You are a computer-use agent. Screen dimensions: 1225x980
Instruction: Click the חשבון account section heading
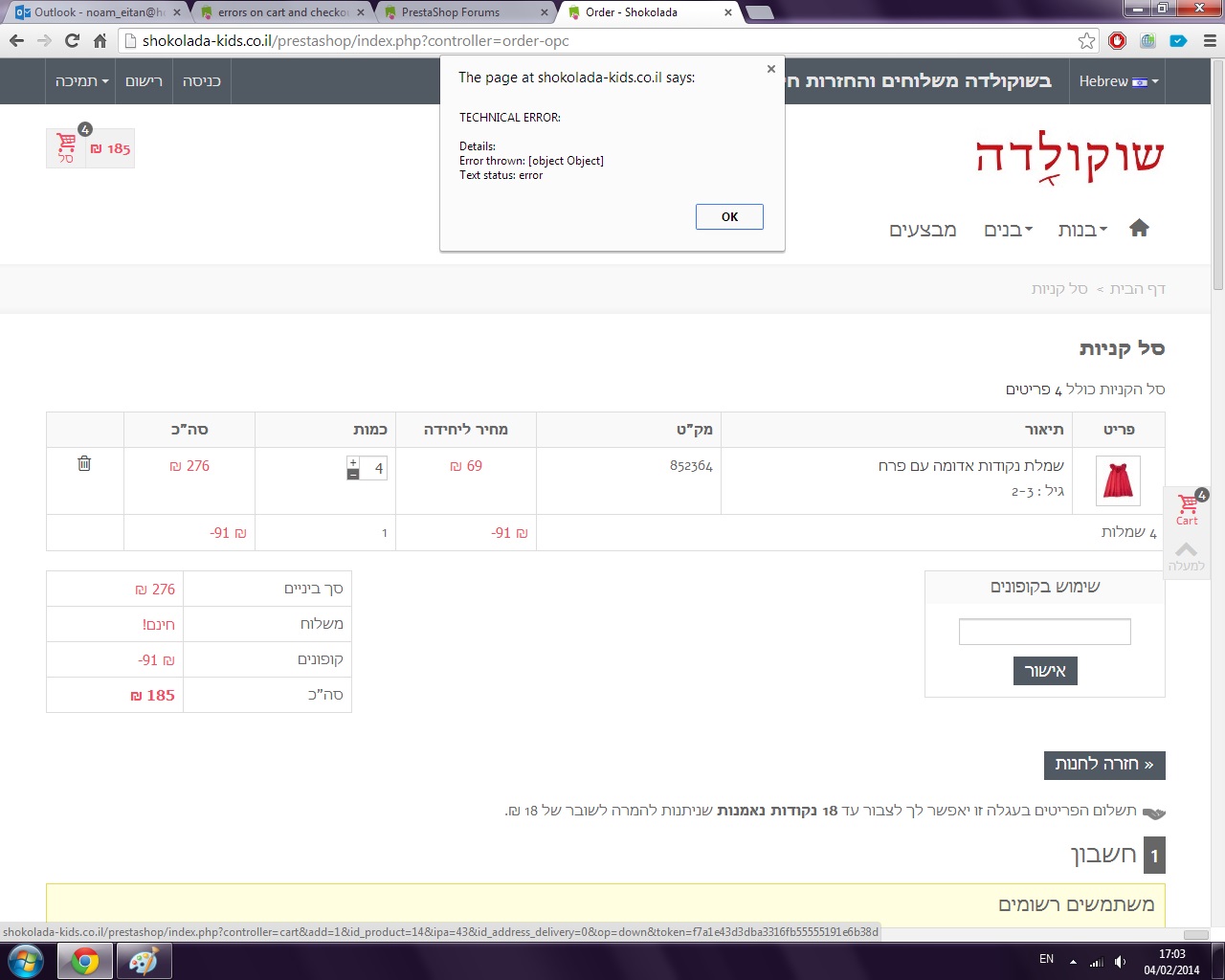click(x=1103, y=855)
